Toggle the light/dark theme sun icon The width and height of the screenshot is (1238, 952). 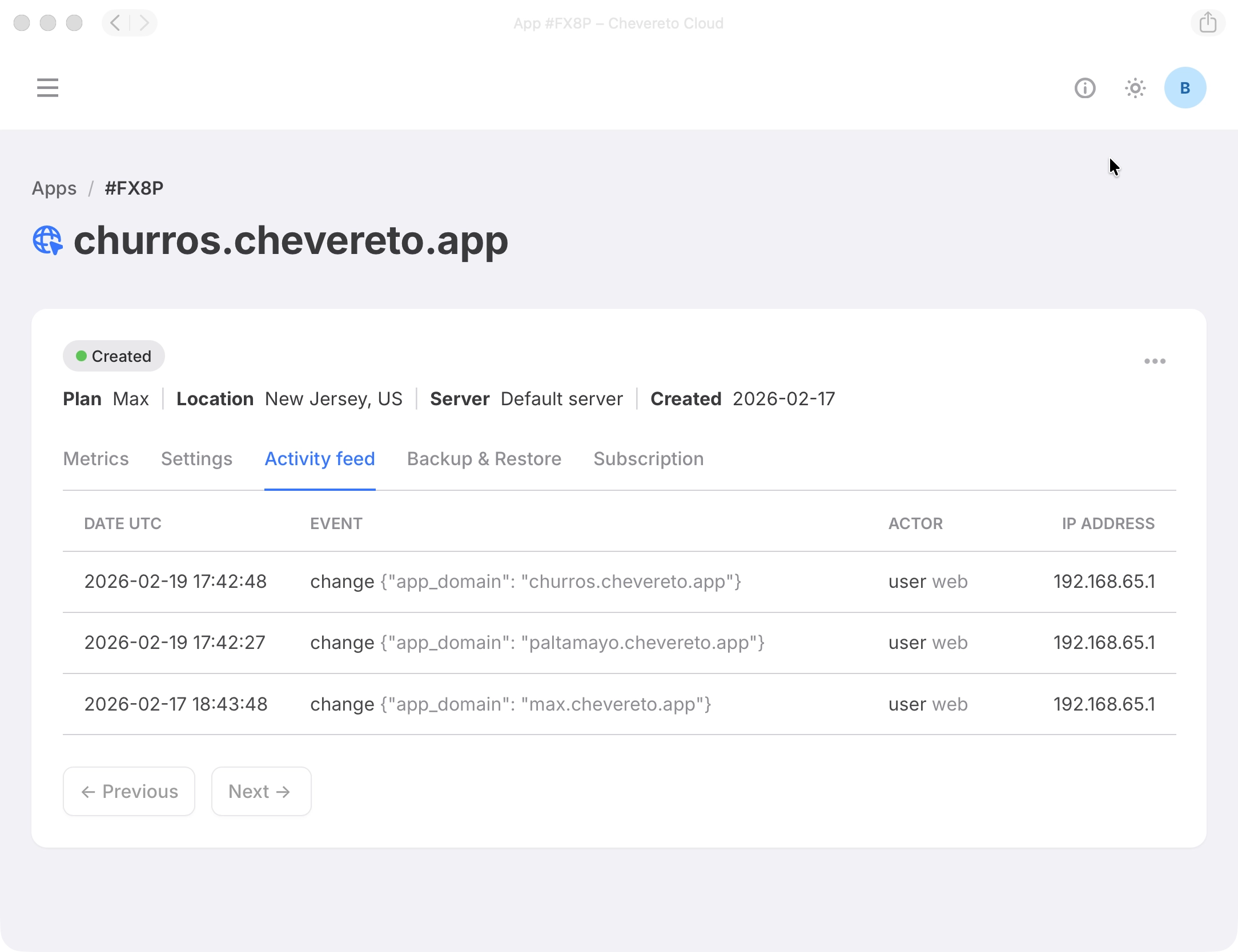click(1135, 88)
